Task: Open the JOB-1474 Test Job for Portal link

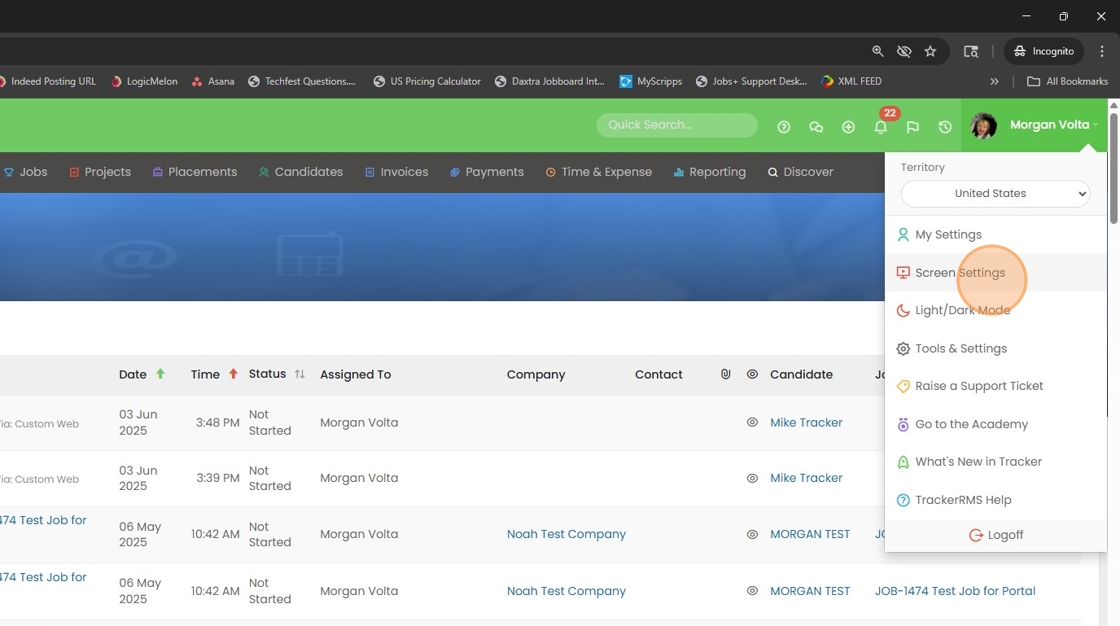Action: point(955,591)
